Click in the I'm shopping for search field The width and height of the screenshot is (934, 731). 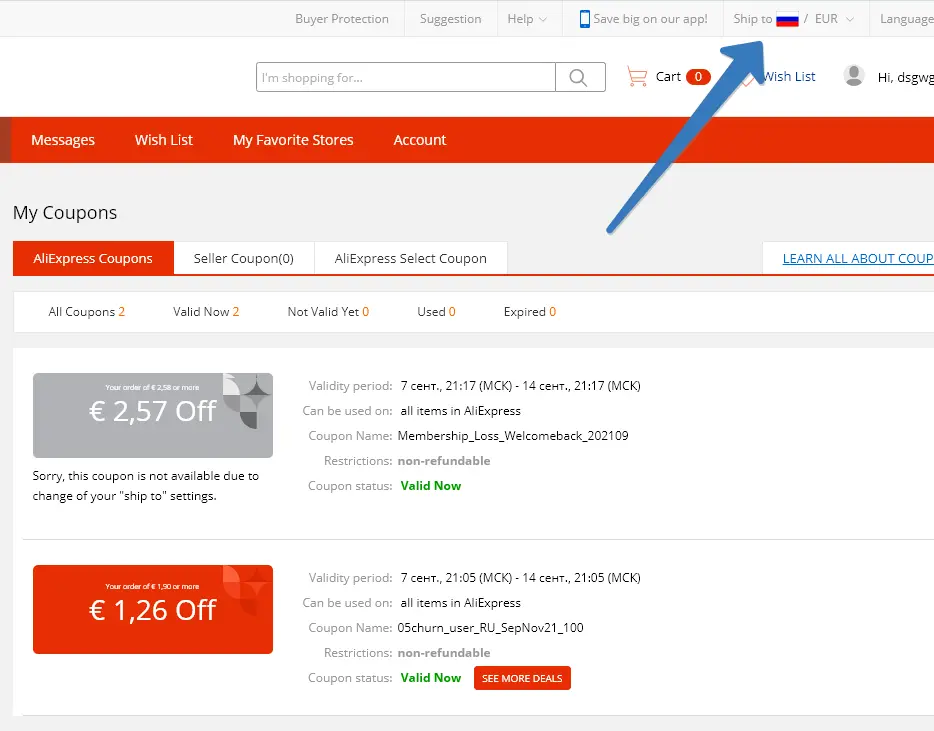point(406,77)
